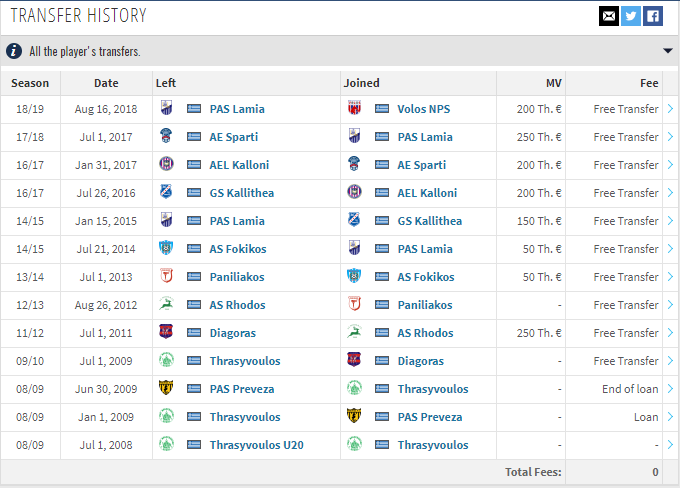Click Volos NPS club crest

354,108
